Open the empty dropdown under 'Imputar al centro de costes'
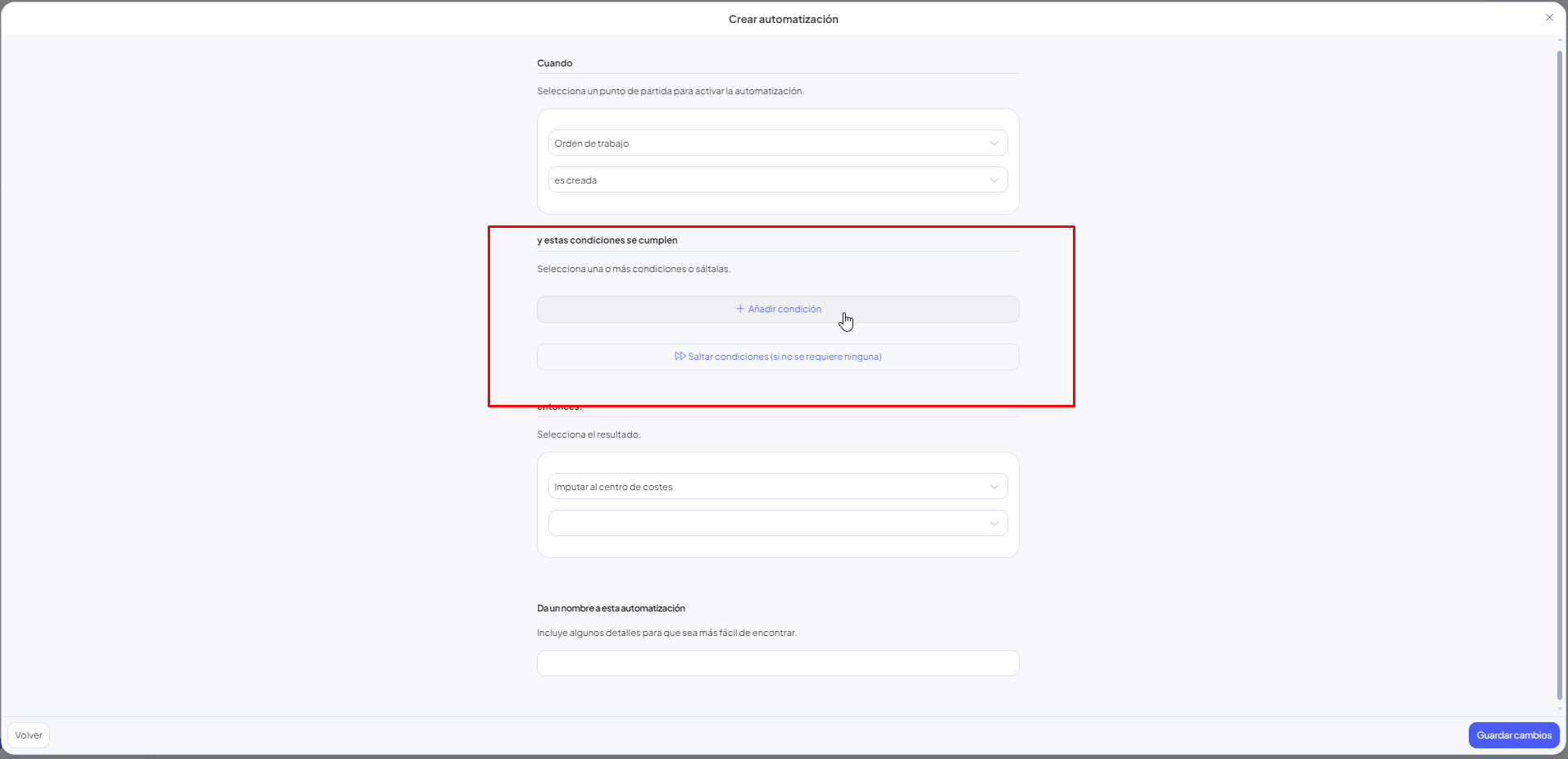The width and height of the screenshot is (1568, 759). (778, 524)
